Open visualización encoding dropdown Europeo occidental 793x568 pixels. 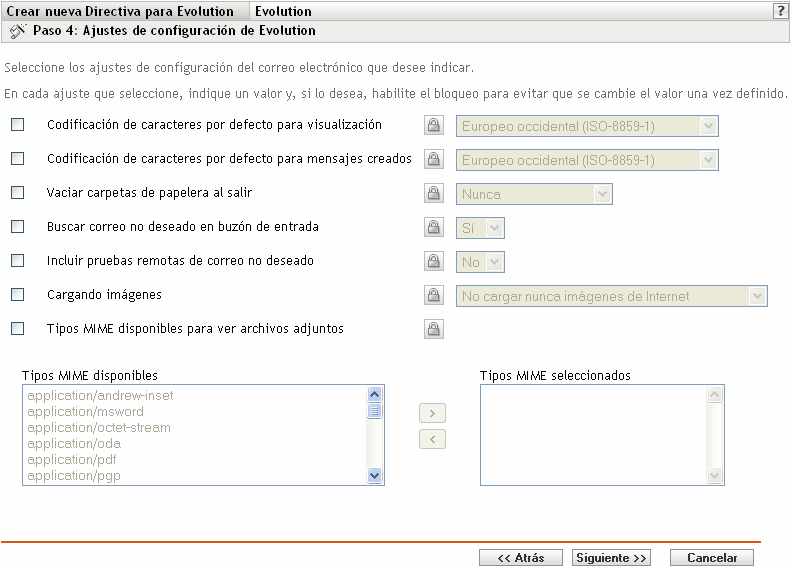[x=587, y=126]
